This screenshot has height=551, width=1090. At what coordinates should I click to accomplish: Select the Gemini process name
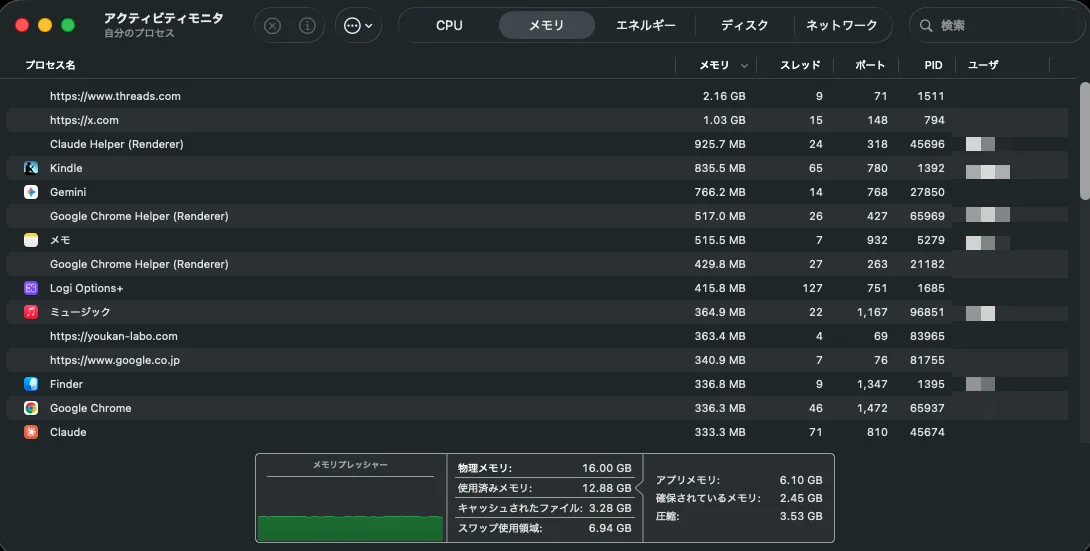(68, 192)
